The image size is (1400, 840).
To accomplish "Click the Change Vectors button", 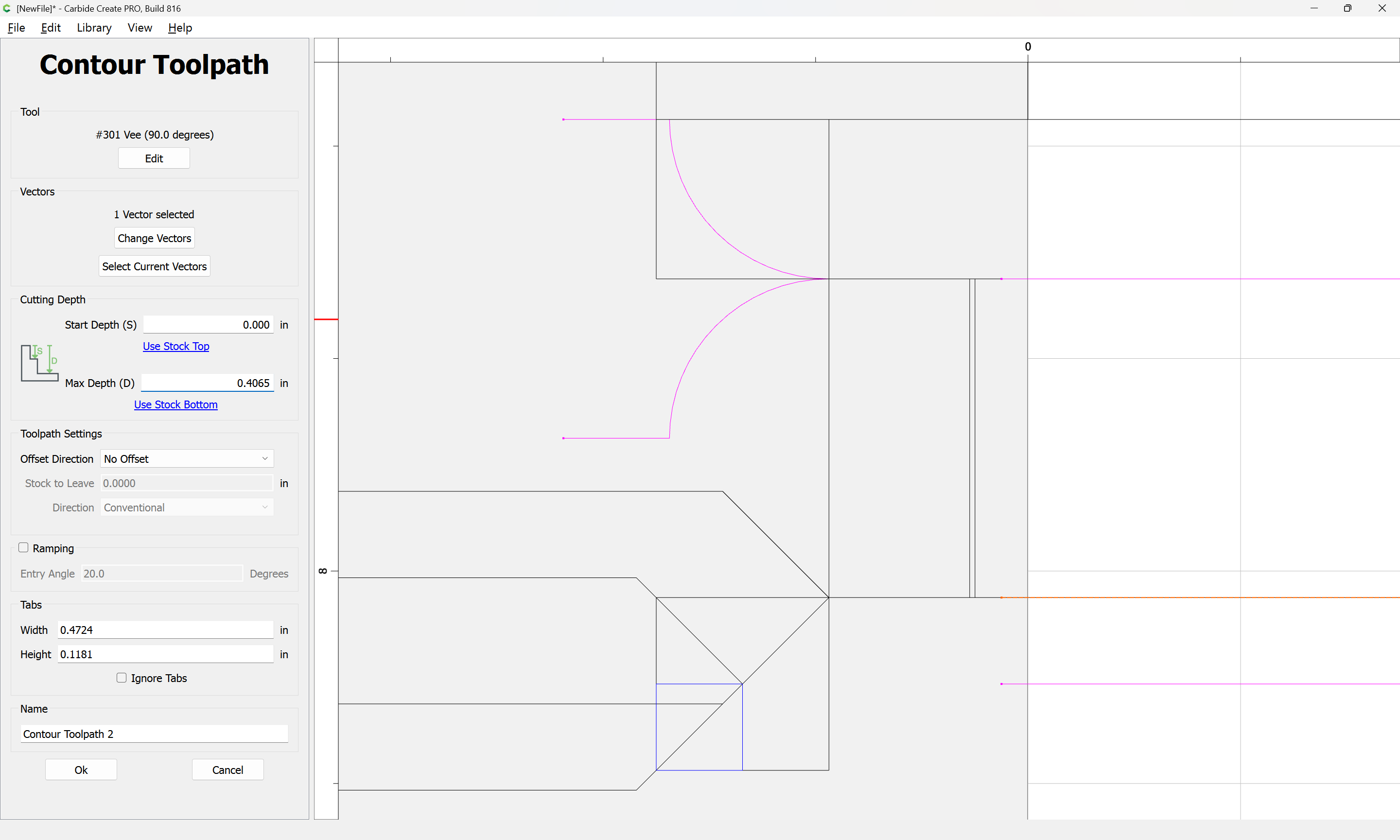I will [x=155, y=238].
